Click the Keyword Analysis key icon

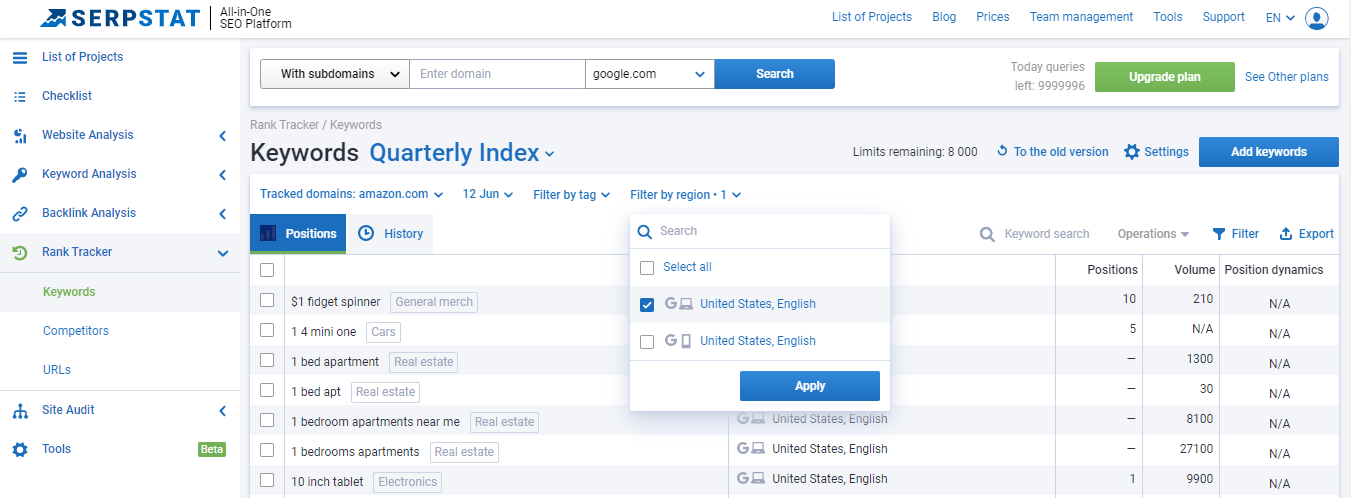20,174
